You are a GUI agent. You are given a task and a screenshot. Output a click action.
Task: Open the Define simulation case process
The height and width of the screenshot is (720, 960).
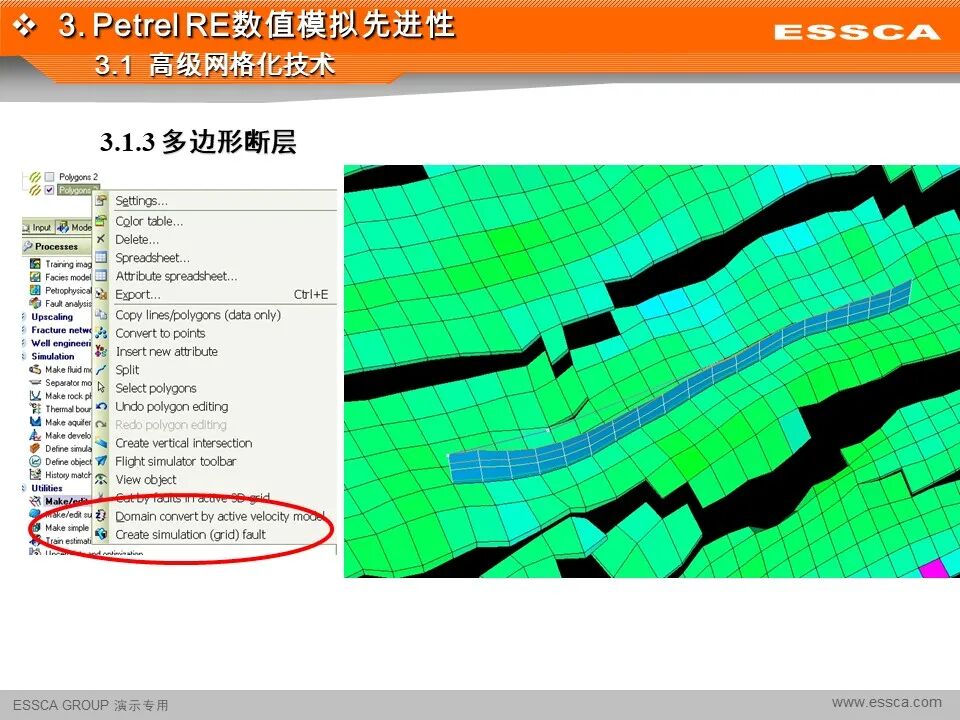[x=61, y=448]
